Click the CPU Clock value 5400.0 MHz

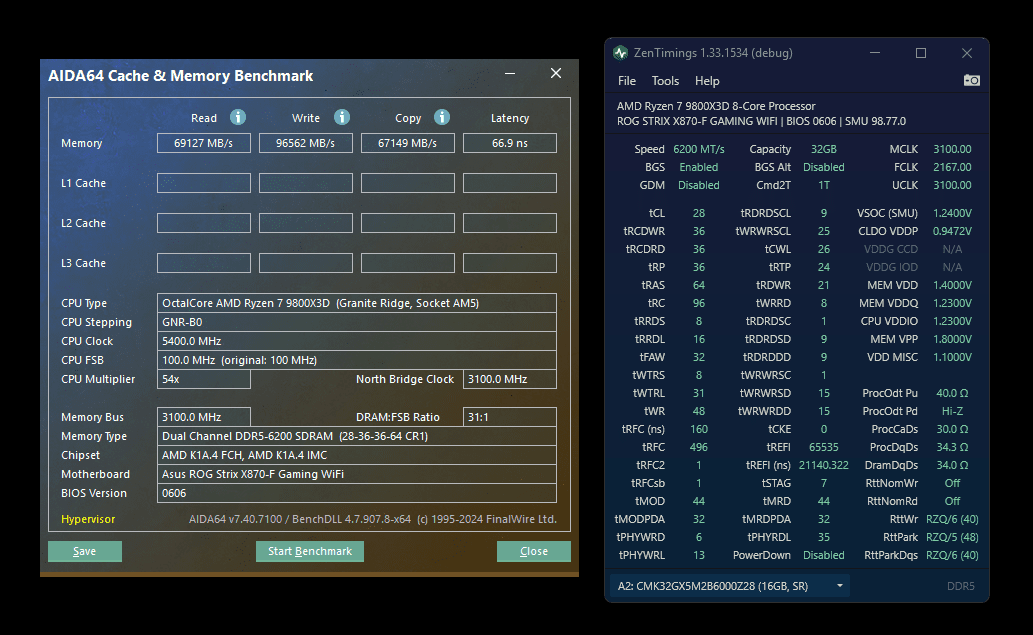(356, 341)
